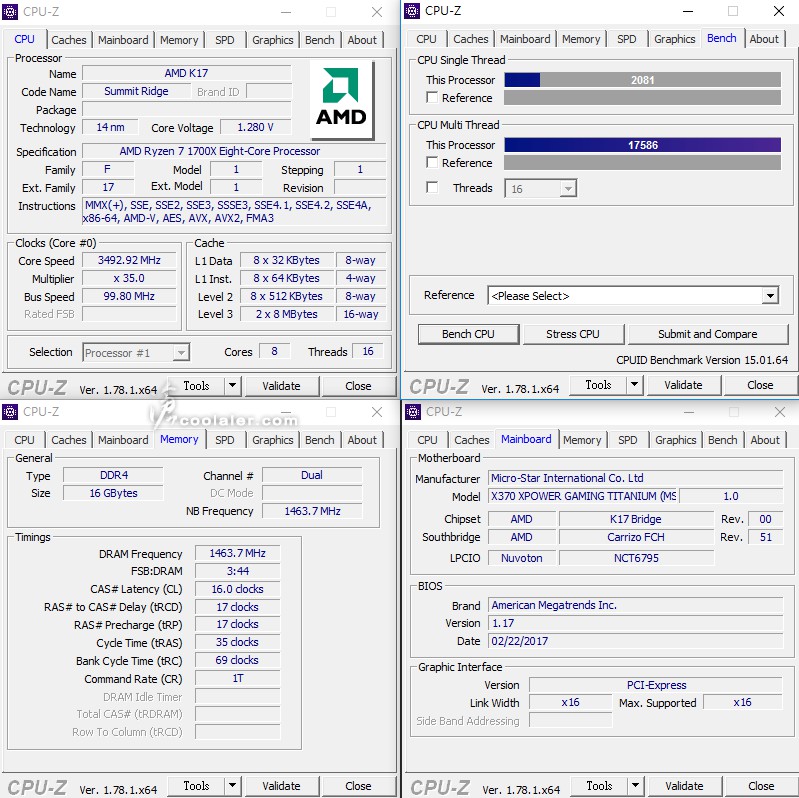Click single thread This Processor score bar 2081
Screen dimensions: 799x798
tap(643, 79)
